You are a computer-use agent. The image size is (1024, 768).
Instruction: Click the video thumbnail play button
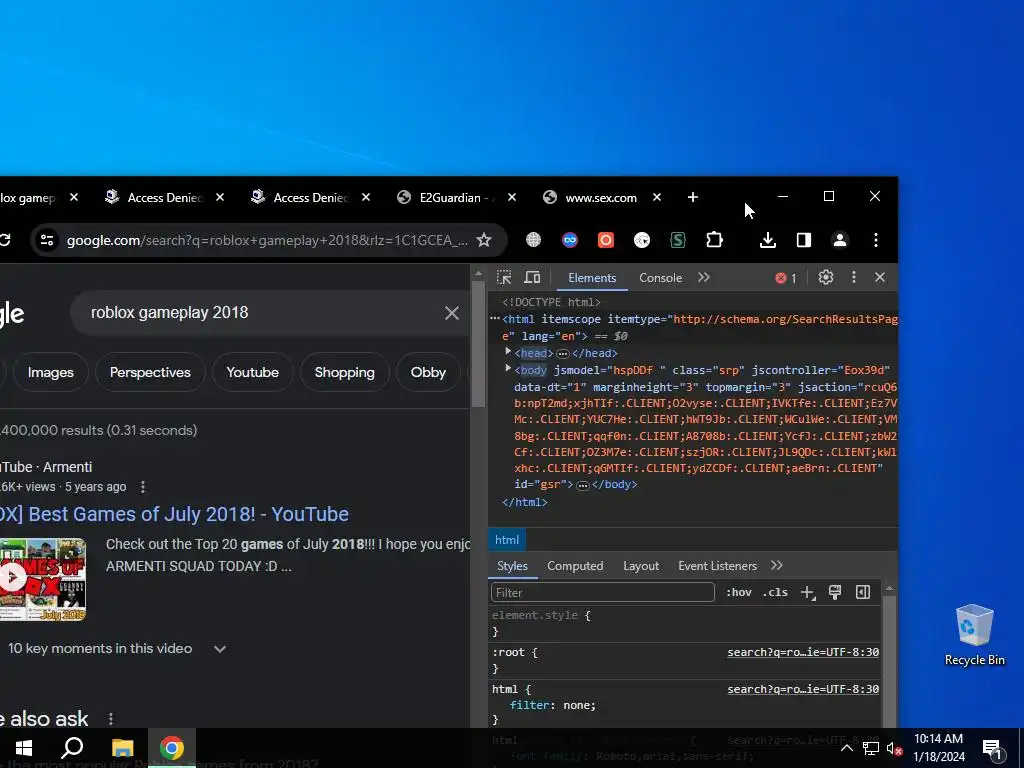tap(12, 577)
